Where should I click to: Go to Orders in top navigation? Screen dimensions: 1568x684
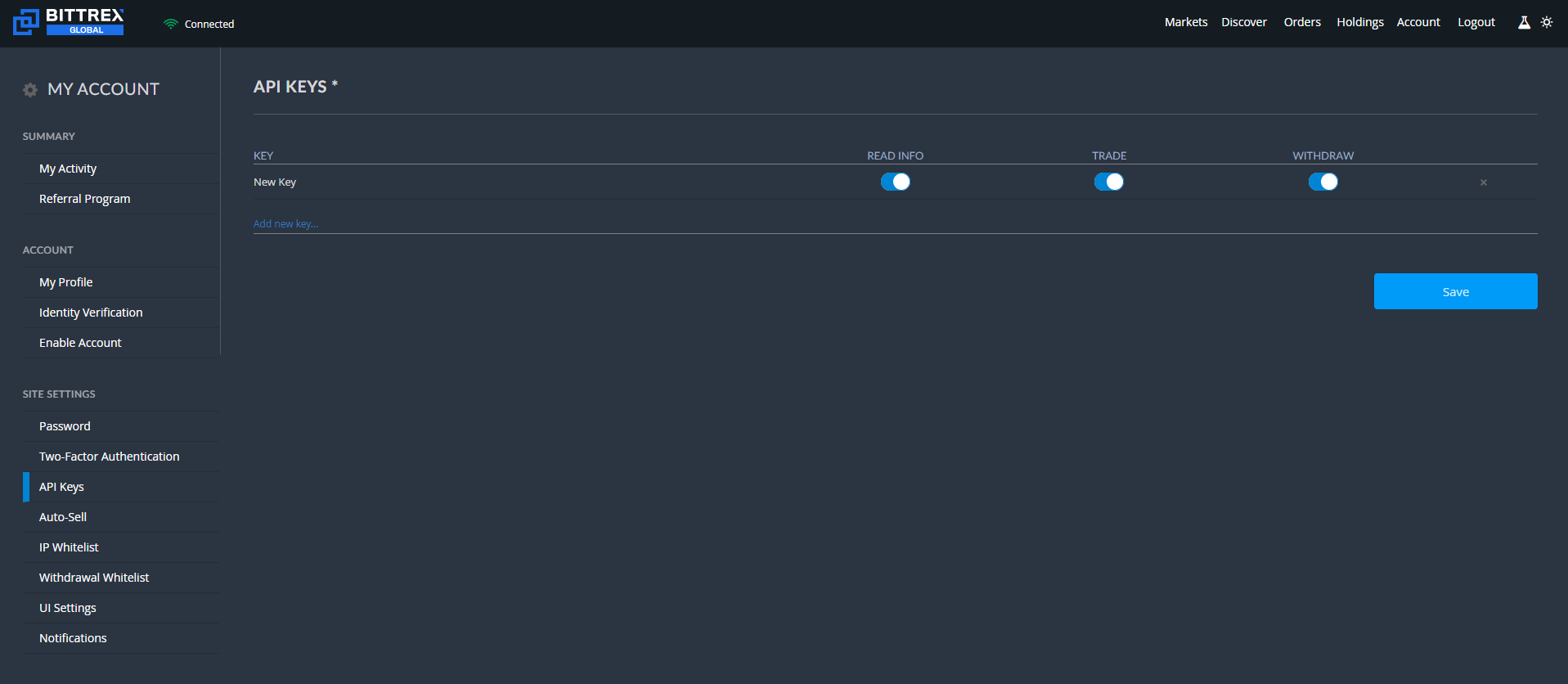click(x=1302, y=22)
